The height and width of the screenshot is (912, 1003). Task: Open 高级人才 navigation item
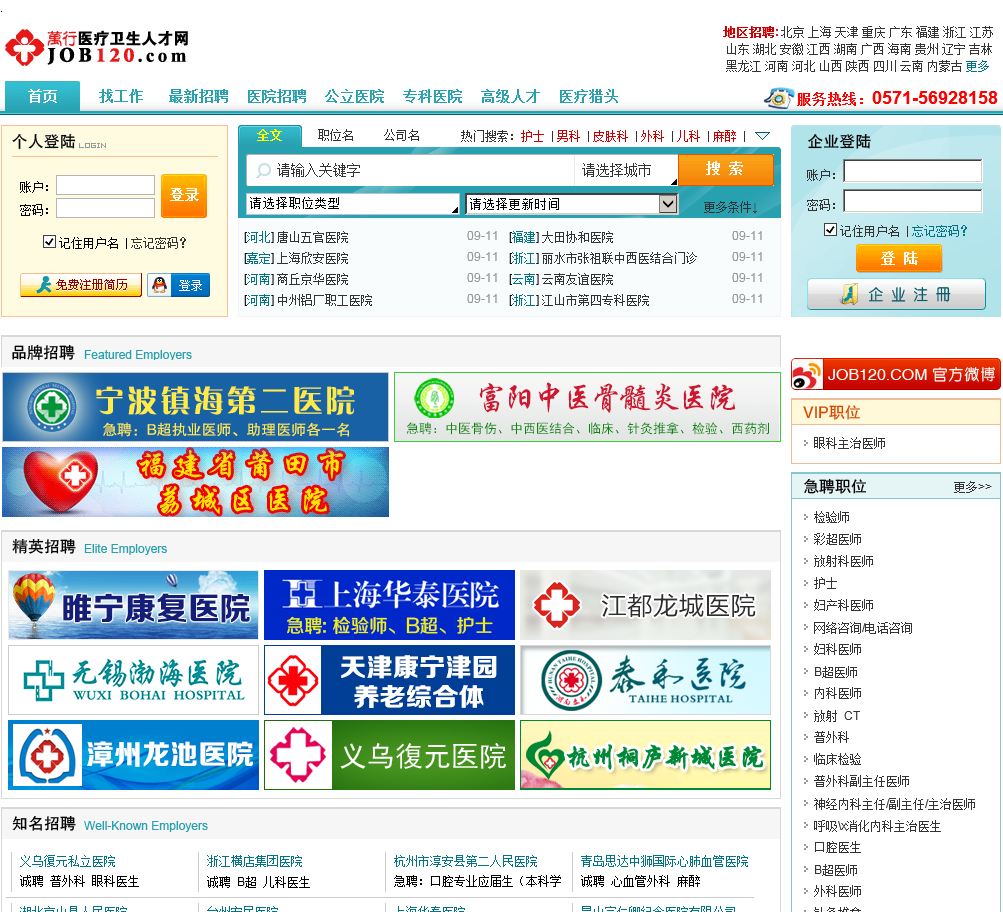click(510, 97)
